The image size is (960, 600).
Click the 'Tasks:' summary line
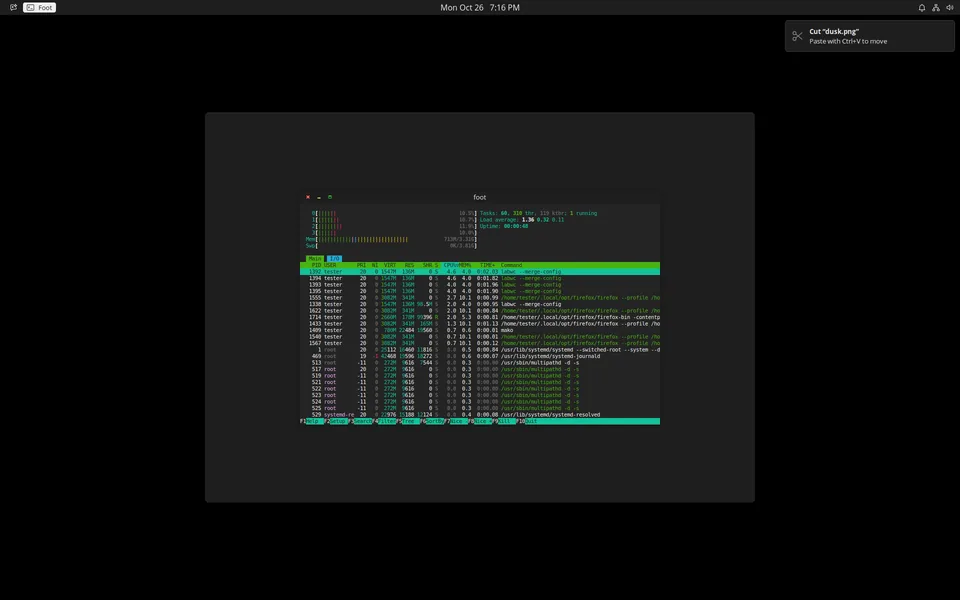coord(539,213)
